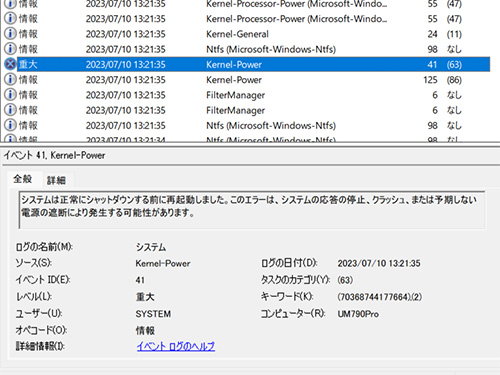Viewport: 500px width, 375px height.
Task: Click the ログの名前(M): label
Action: [44, 247]
